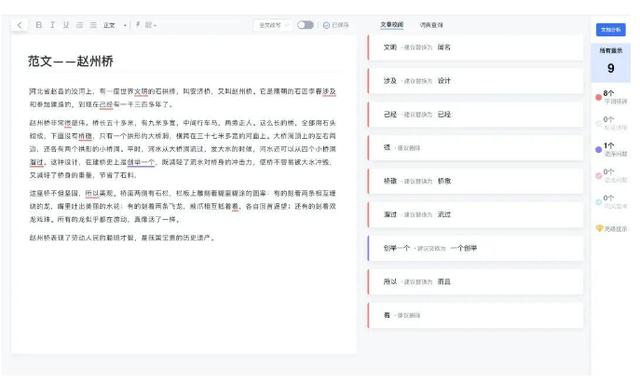This screenshot has height=383, width=640.
Task: Filter by red-dot errors showing 8个
Action: [x=611, y=97]
